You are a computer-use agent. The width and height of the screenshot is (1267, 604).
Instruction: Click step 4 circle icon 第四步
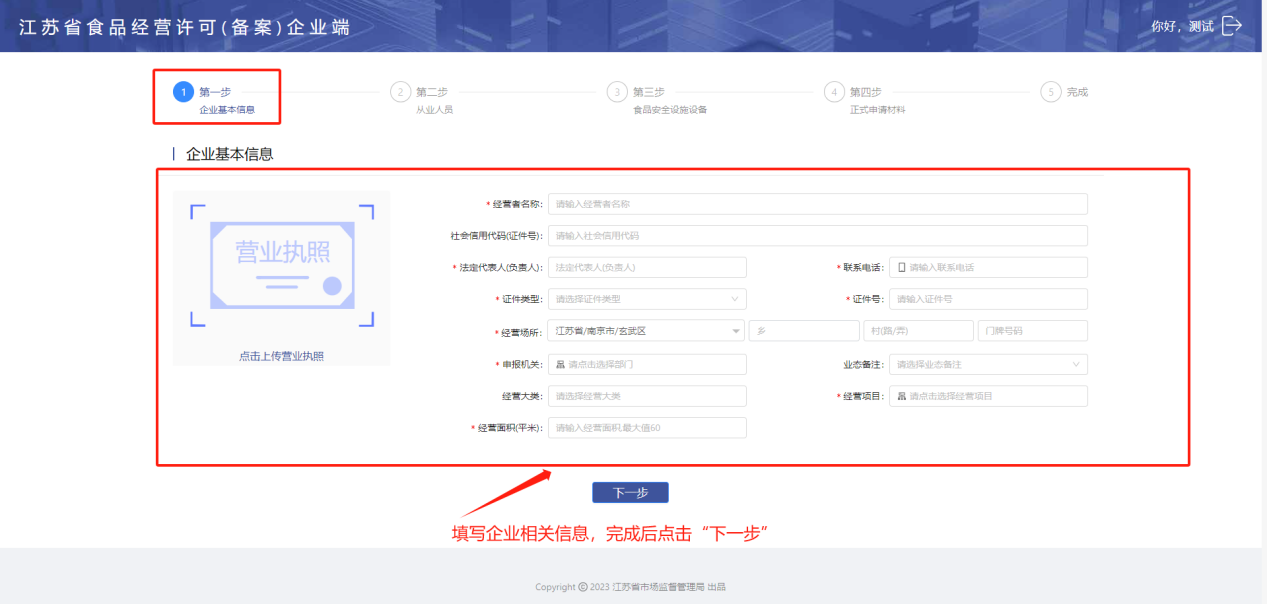pyautogui.click(x=834, y=92)
